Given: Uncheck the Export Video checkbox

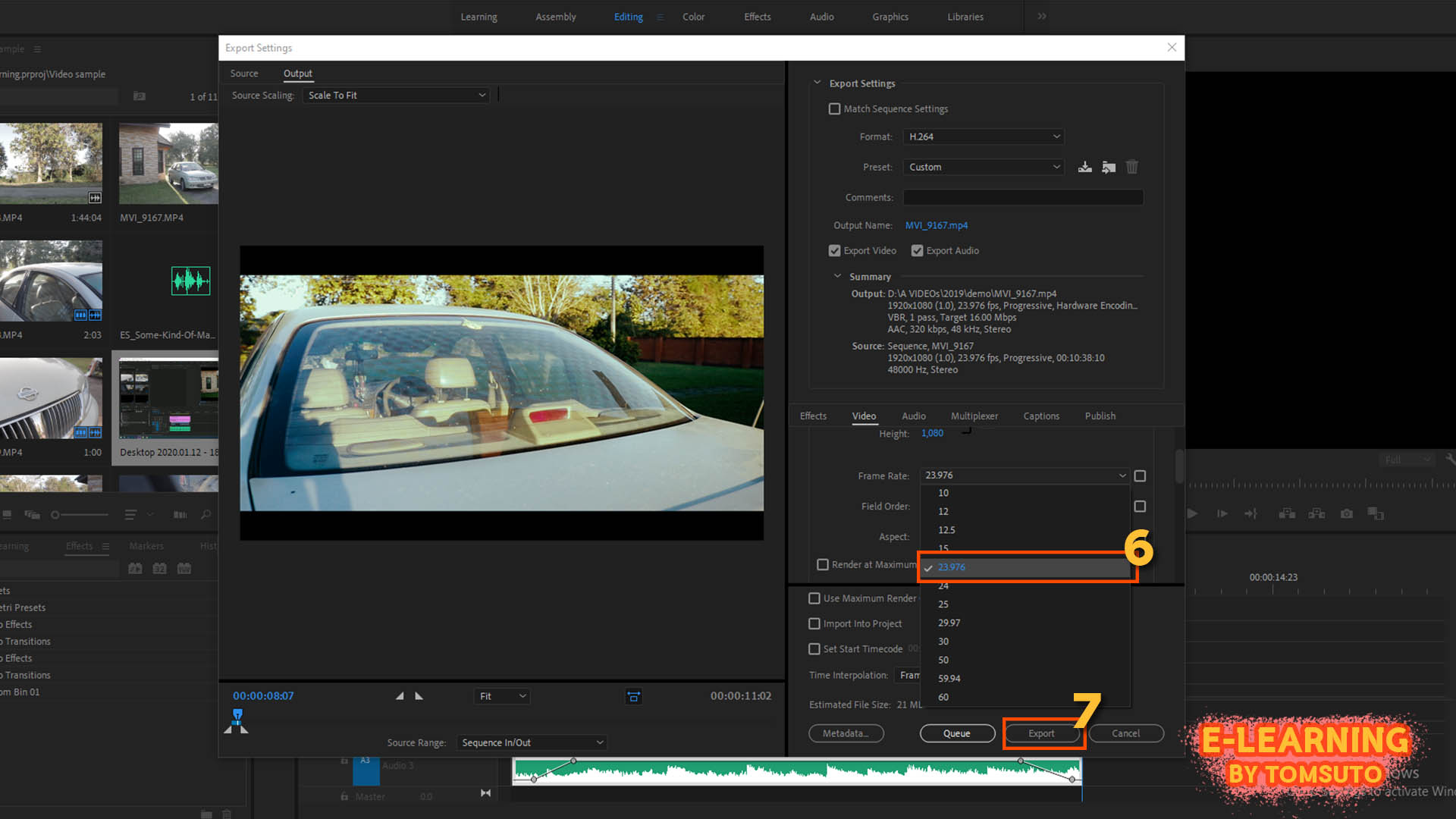Looking at the screenshot, I should [834, 251].
